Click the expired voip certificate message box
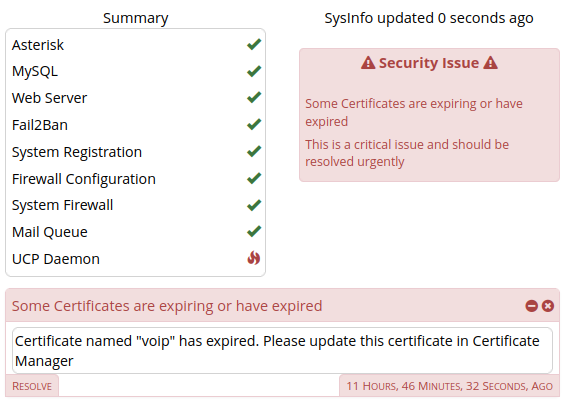The image size is (571, 402). 282,351
